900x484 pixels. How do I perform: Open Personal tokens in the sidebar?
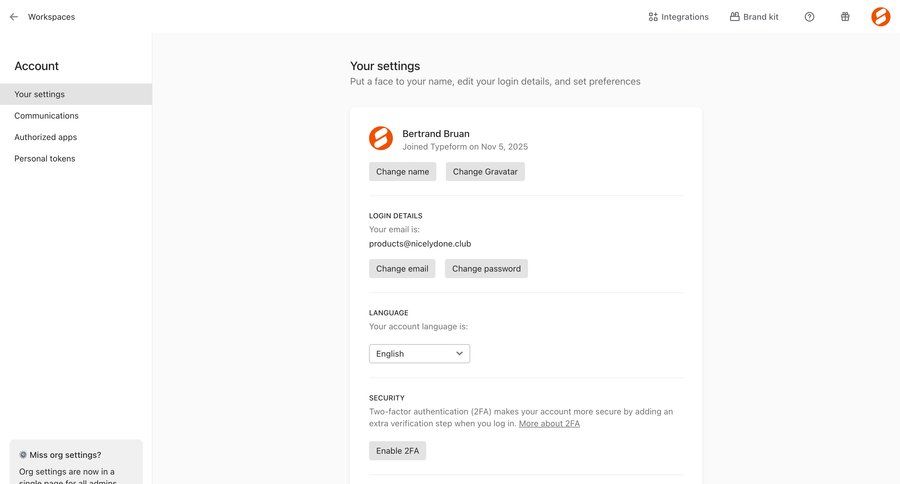coord(44,159)
